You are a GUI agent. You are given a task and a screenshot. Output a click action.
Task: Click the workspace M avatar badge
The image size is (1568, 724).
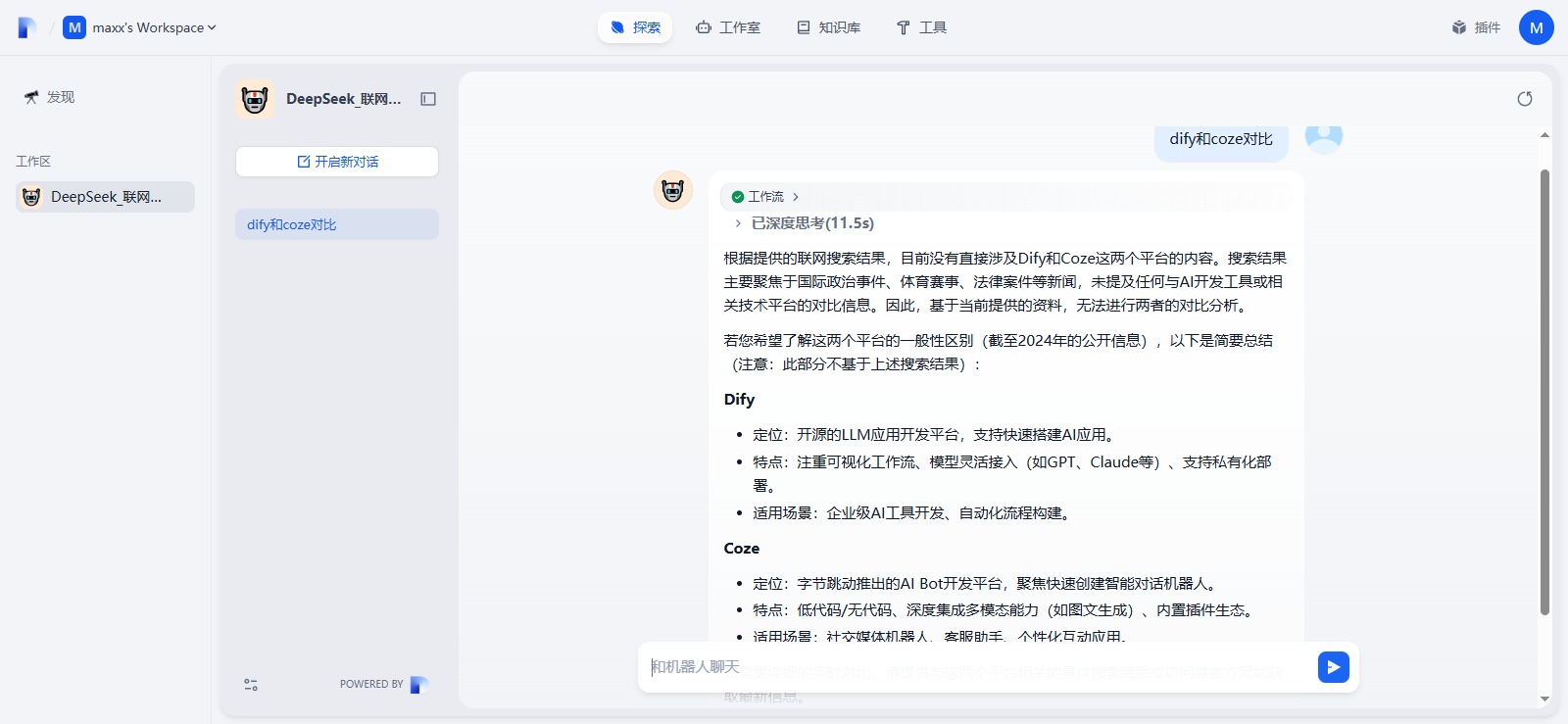[x=74, y=27]
